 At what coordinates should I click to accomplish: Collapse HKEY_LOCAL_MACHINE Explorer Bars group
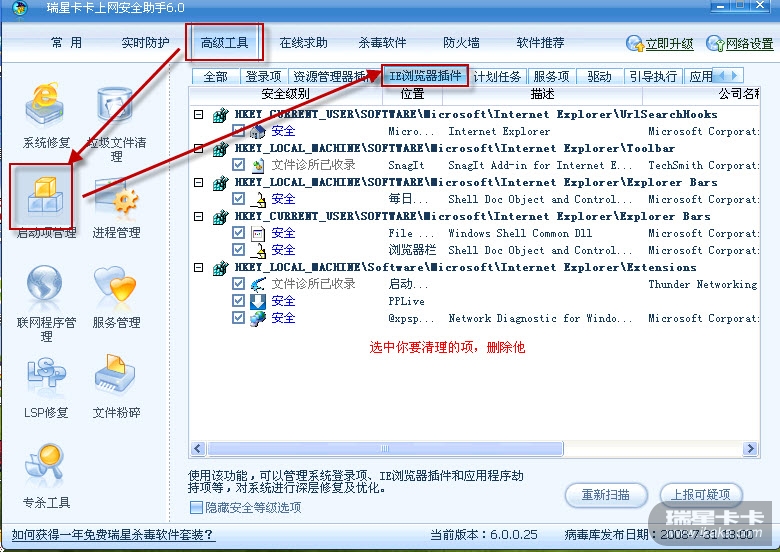(x=198, y=183)
